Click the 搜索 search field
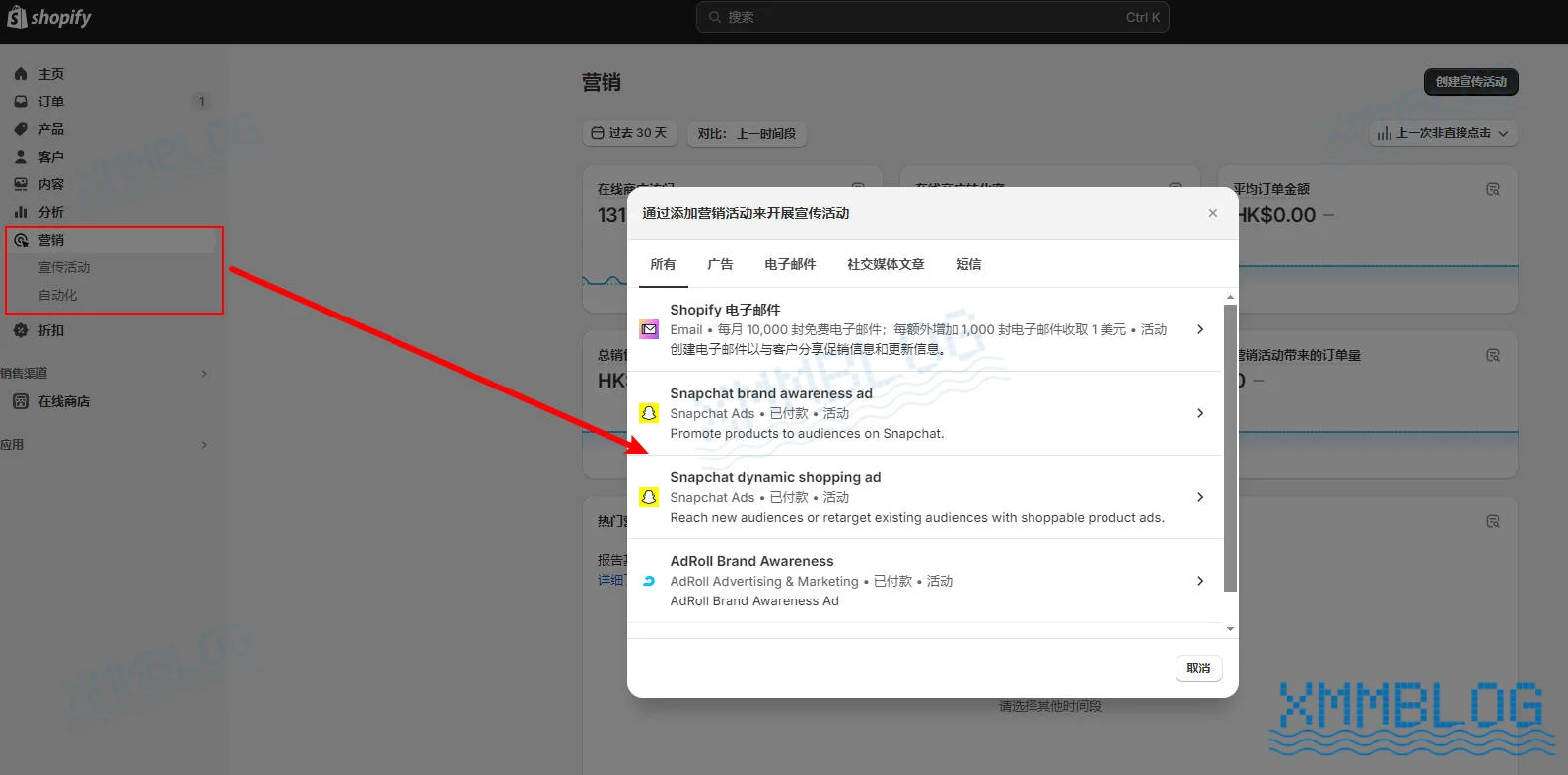Image resolution: width=1568 pixels, height=775 pixels. tap(933, 17)
